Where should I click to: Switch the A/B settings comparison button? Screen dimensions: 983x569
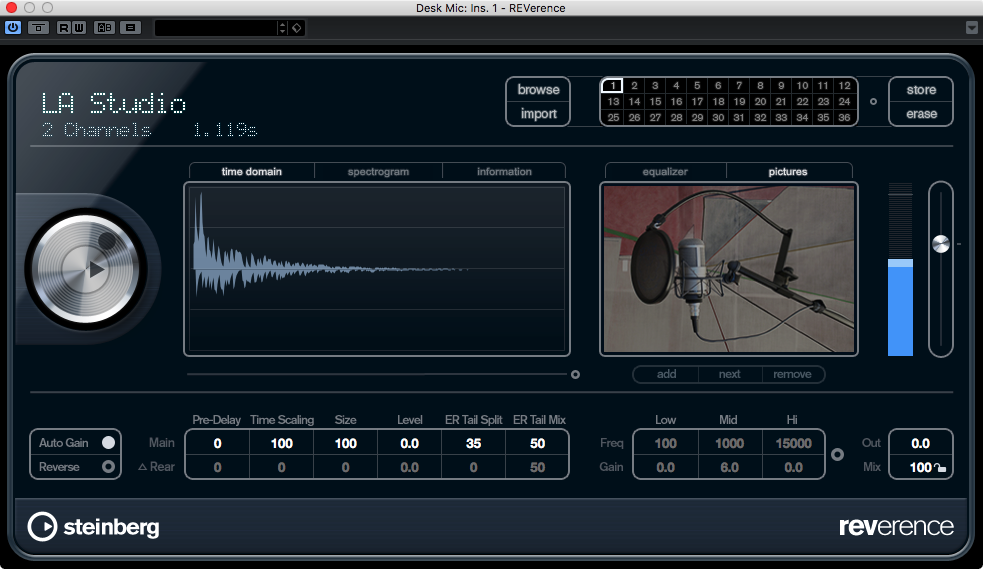[104, 28]
